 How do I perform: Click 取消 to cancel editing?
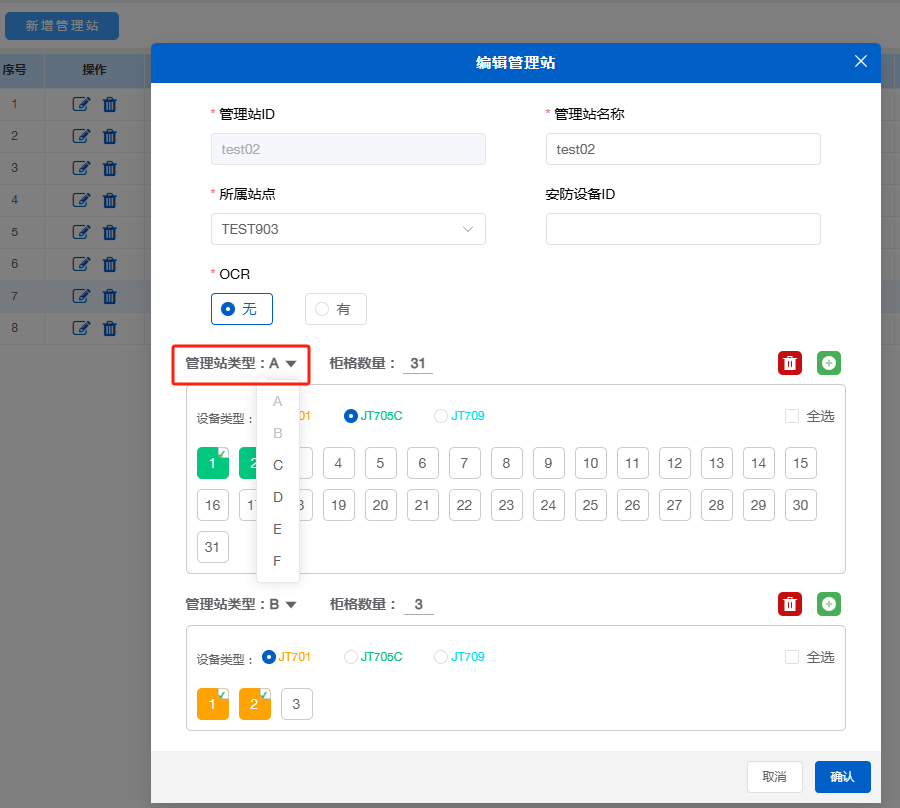(x=774, y=777)
